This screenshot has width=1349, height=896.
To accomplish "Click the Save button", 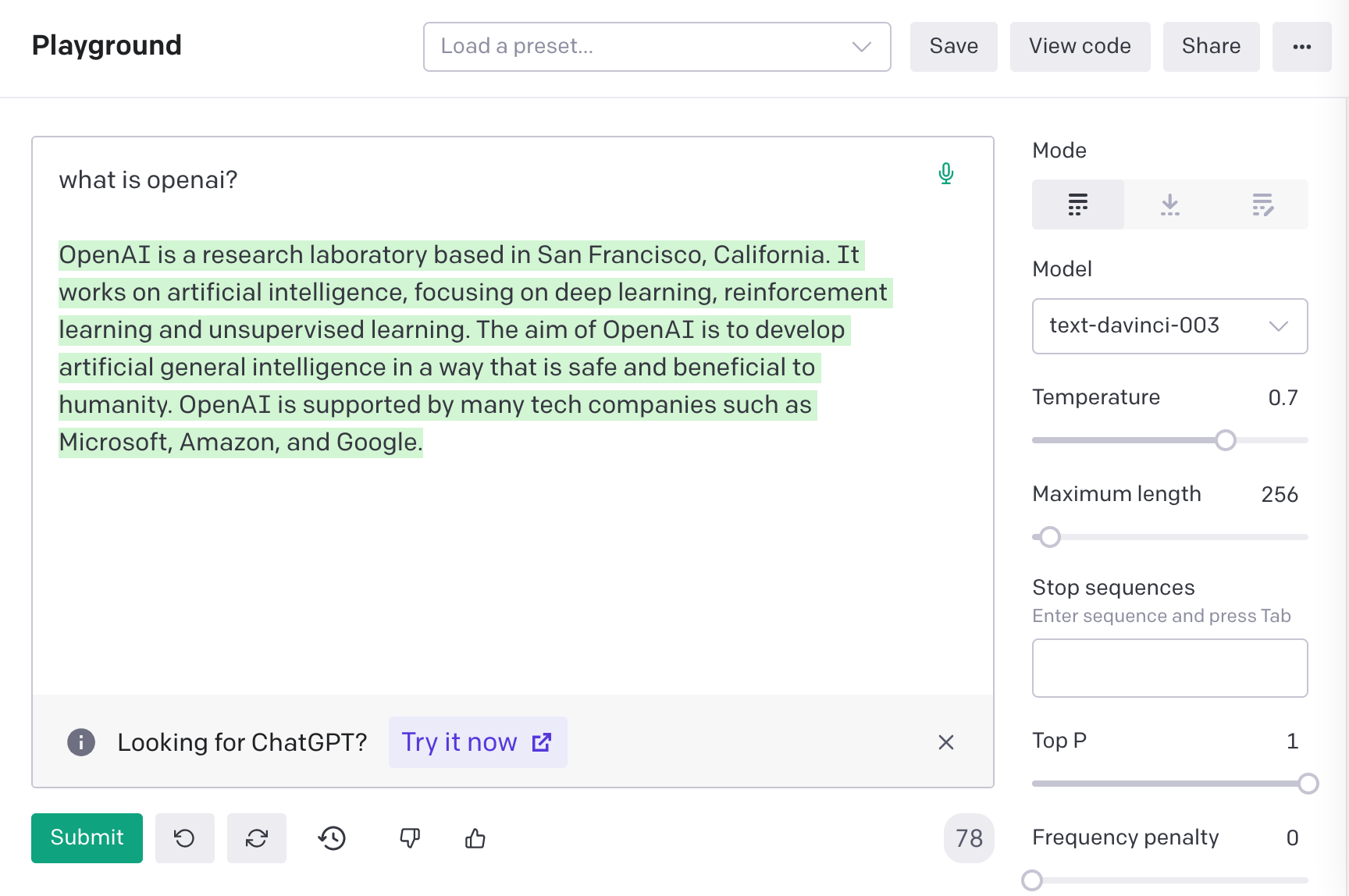I will pyautogui.click(x=953, y=47).
